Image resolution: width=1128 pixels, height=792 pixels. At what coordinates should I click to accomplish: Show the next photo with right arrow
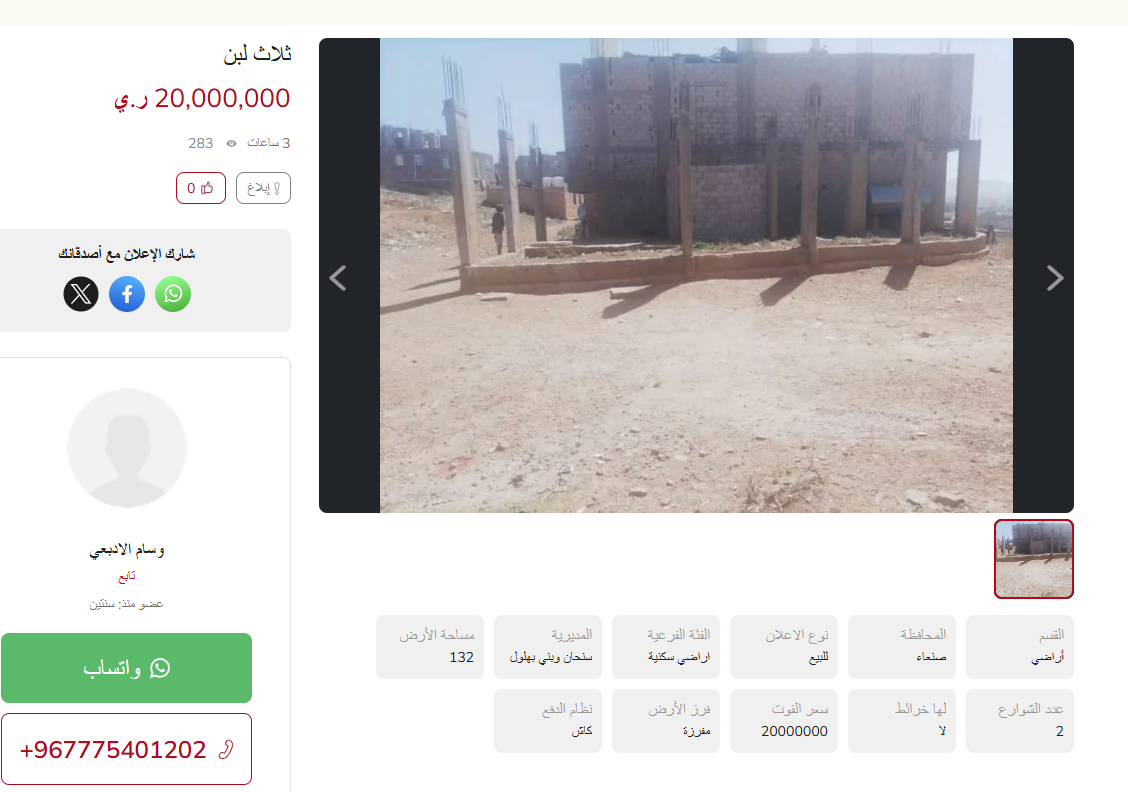1055,278
